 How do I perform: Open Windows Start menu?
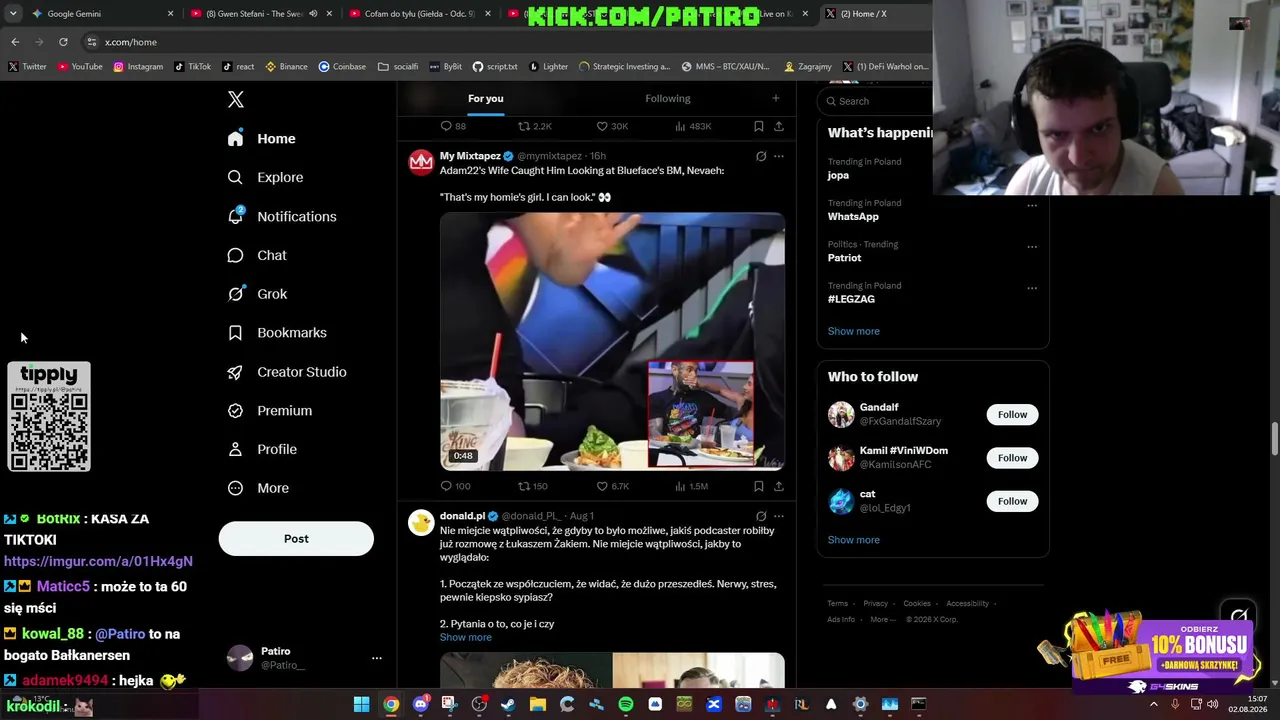pos(361,704)
